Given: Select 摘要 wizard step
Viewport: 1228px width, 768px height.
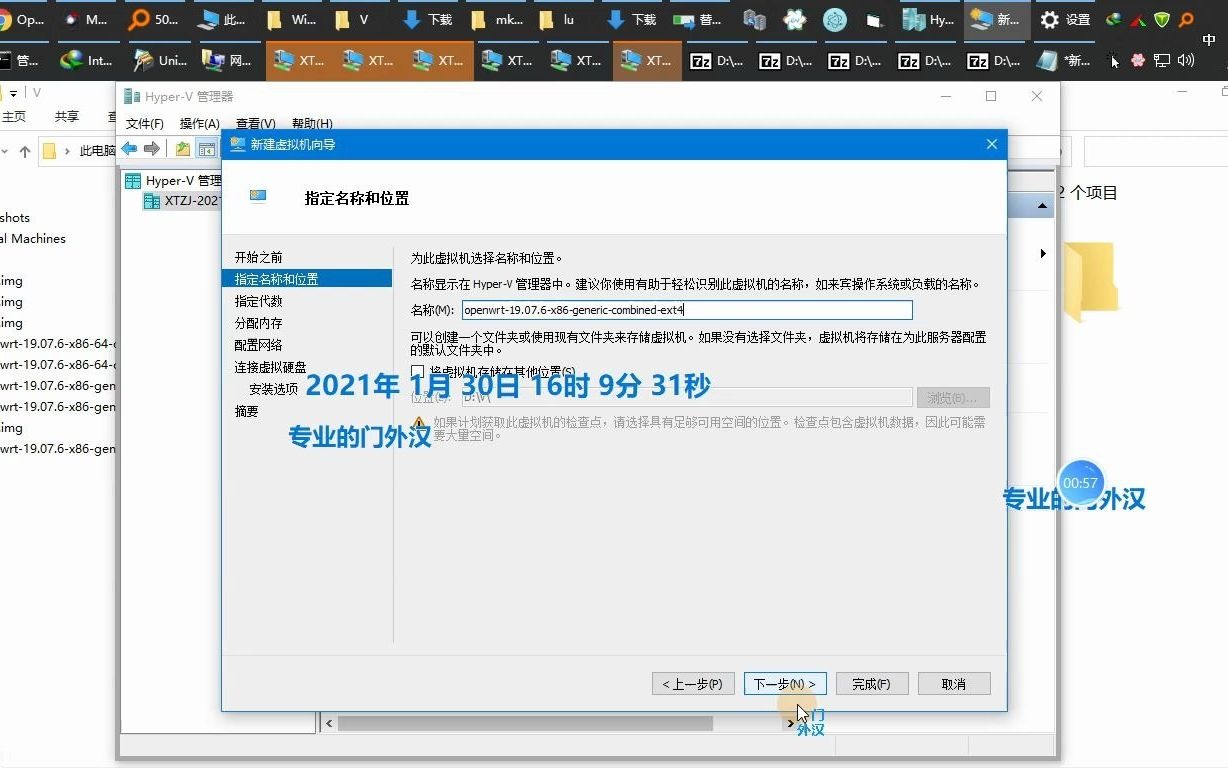Looking at the screenshot, I should [246, 411].
